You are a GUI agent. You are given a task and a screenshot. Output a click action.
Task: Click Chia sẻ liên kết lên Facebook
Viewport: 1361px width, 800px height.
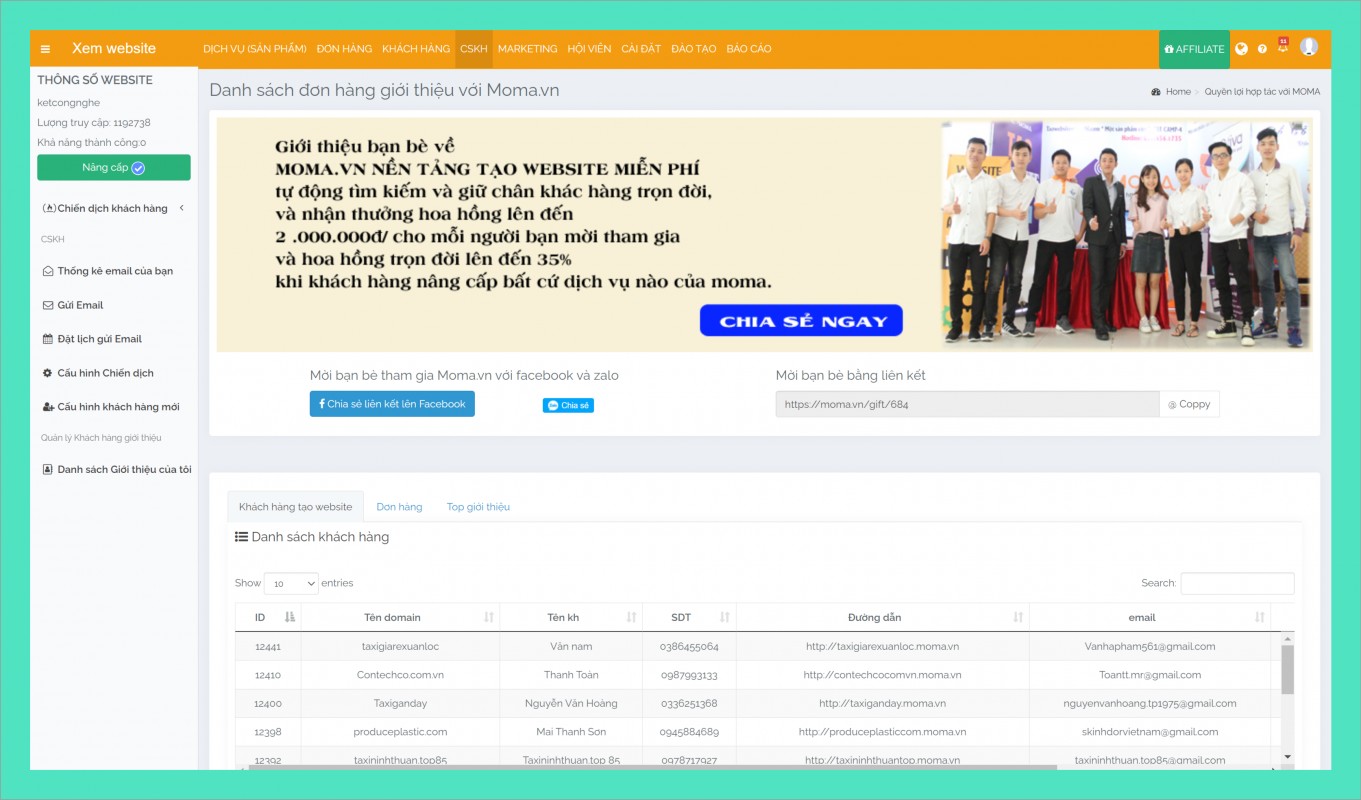[392, 404]
